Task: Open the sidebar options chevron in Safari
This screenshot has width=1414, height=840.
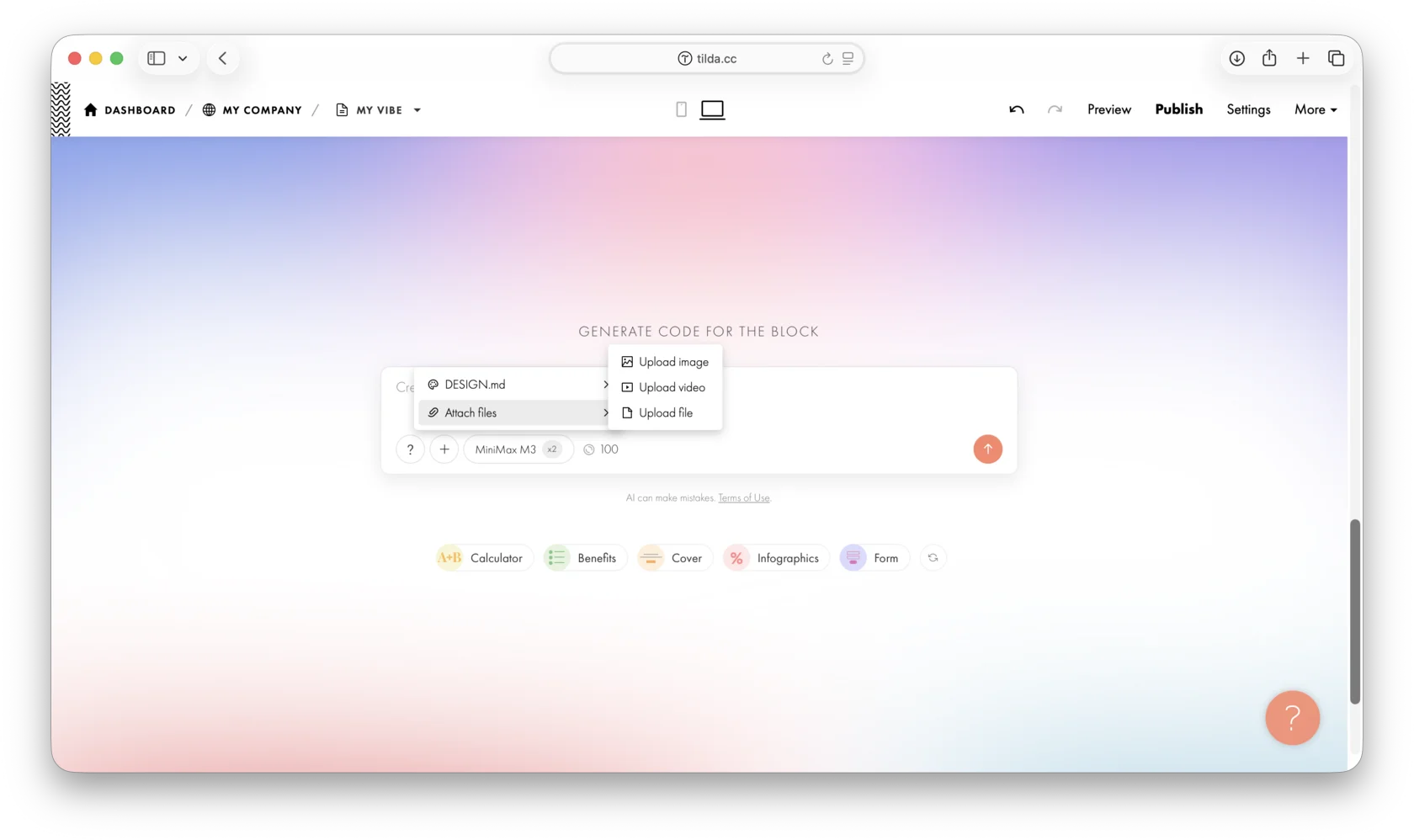Action: 183,59
